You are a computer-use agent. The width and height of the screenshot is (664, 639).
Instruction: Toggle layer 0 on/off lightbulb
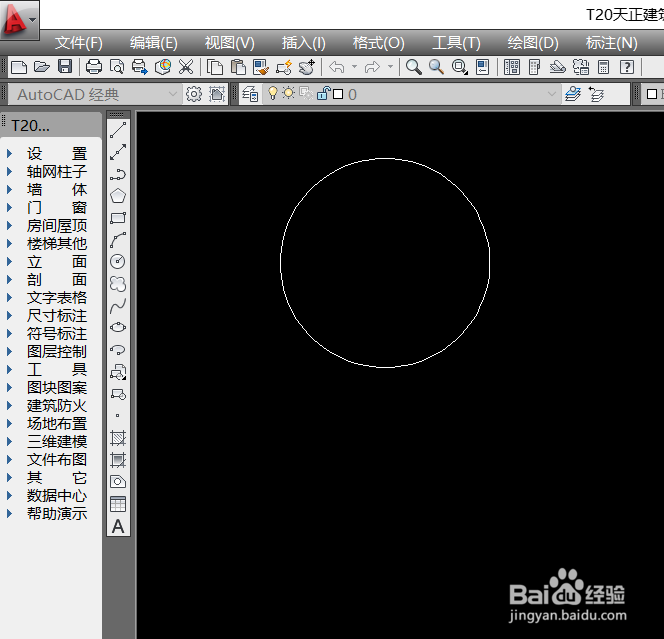pyautogui.click(x=273, y=93)
